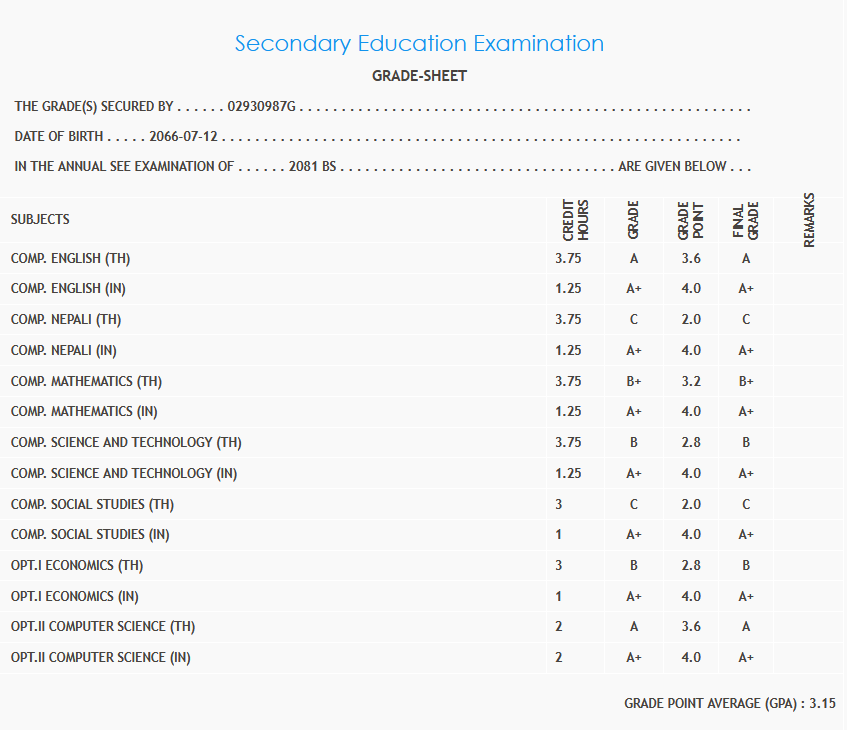
Task: Click the REMARKS column header
Action: pyautogui.click(x=809, y=220)
